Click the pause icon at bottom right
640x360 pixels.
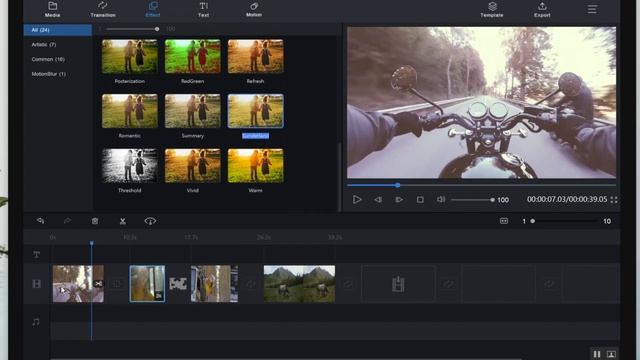[597, 354]
